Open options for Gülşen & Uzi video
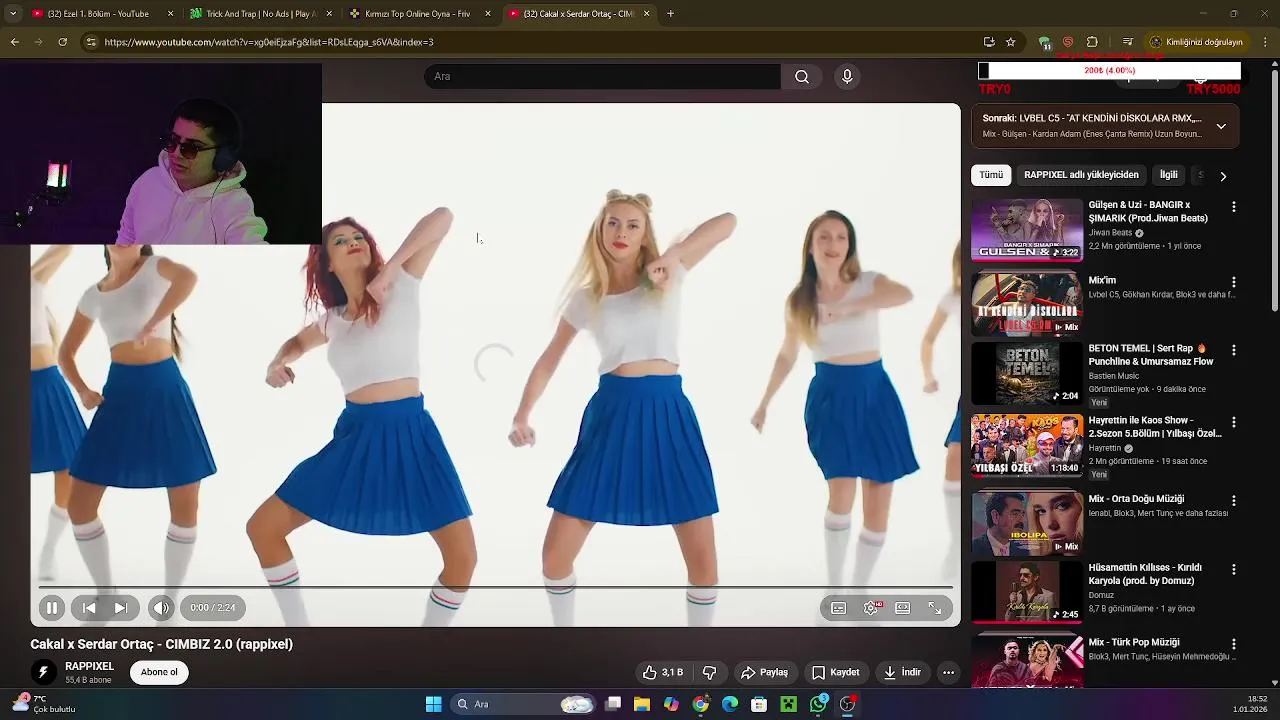The width and height of the screenshot is (1280, 720). pos(1233,207)
